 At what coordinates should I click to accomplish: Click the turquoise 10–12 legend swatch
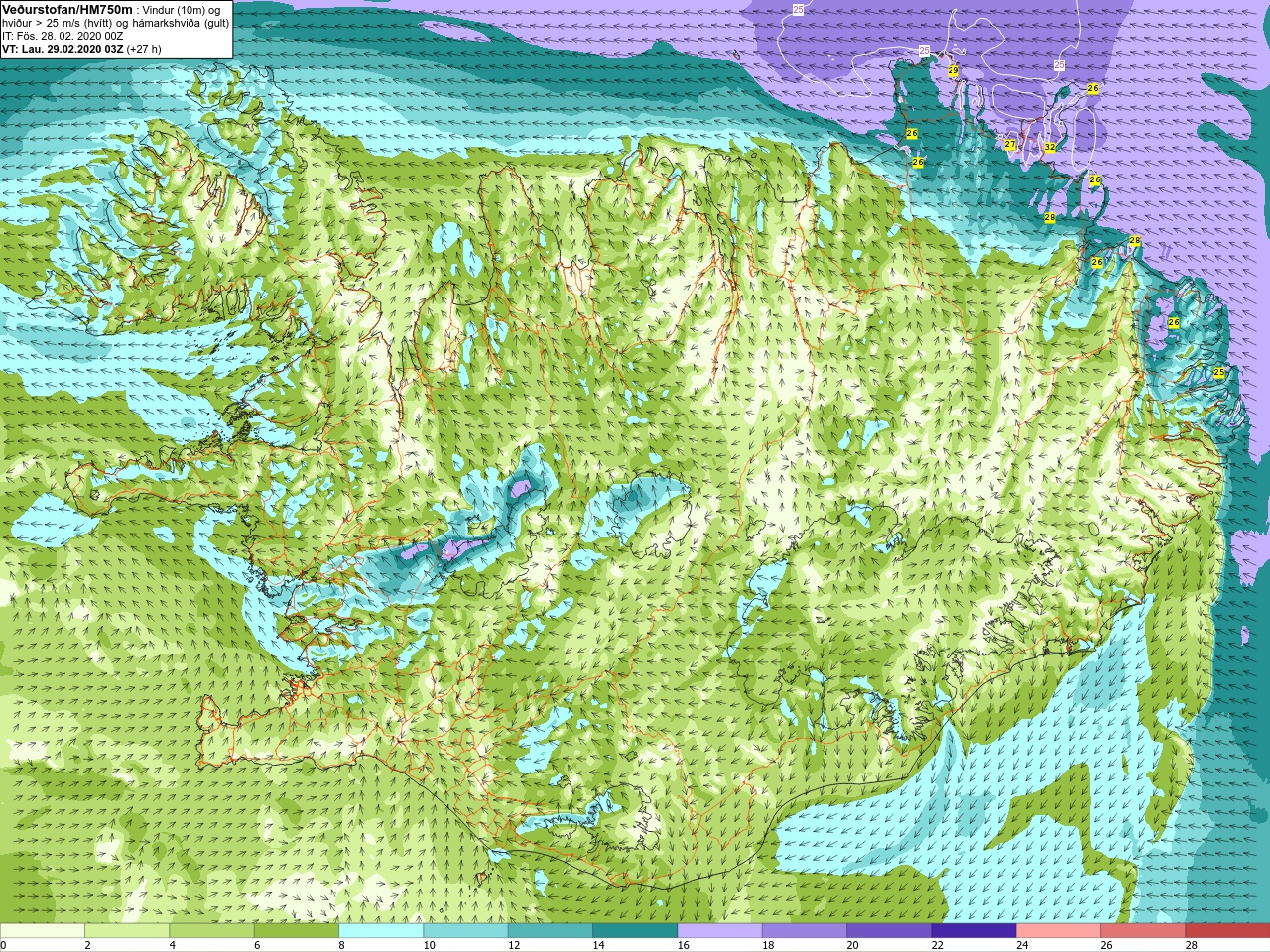(465, 931)
